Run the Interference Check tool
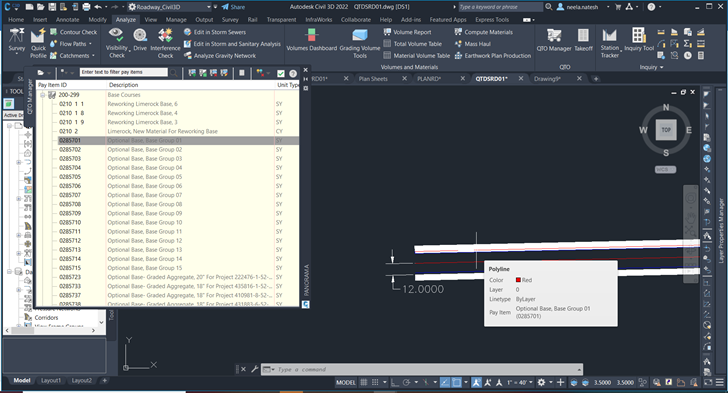This screenshot has width=728, height=393. tap(165, 43)
